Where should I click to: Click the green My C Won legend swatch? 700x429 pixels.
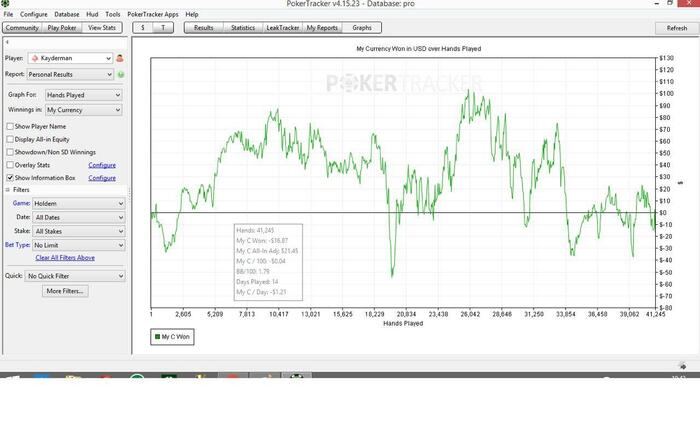pos(157,337)
